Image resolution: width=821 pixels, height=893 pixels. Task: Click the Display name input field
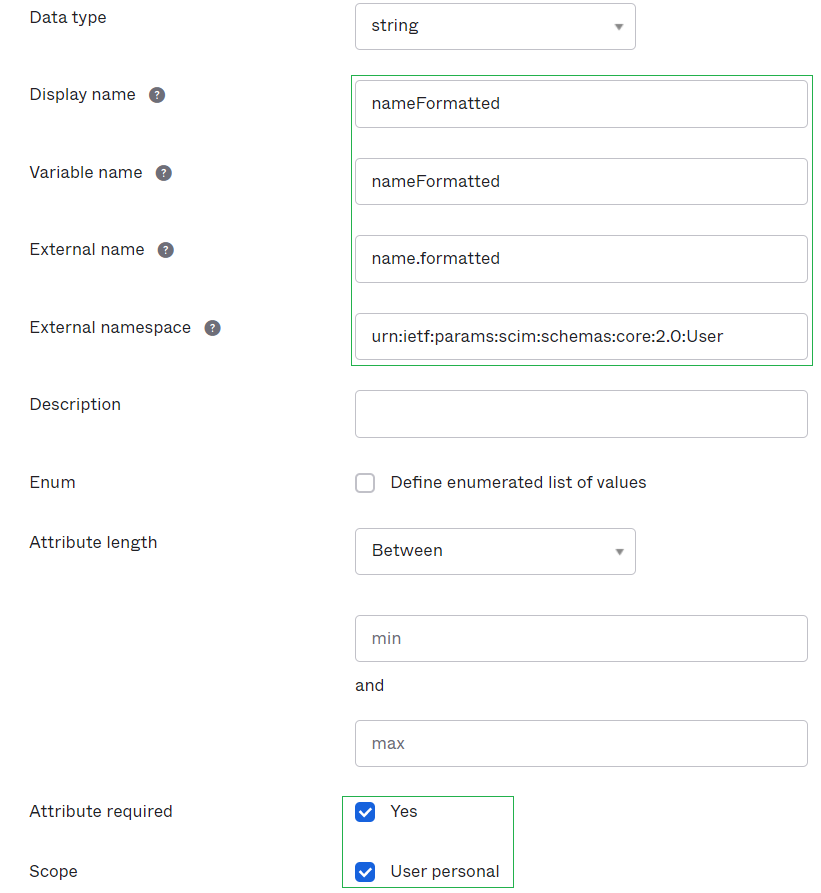point(580,104)
